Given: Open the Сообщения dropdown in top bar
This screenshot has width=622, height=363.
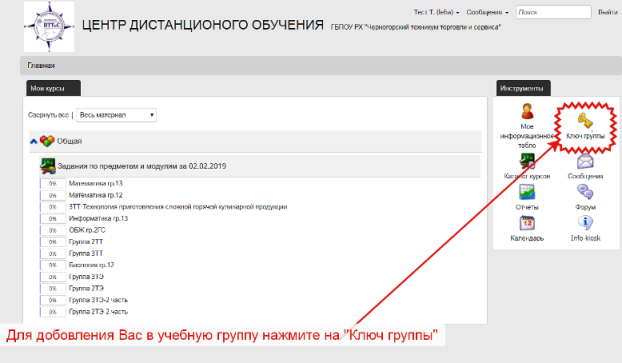Looking at the screenshot, I should click(x=487, y=12).
